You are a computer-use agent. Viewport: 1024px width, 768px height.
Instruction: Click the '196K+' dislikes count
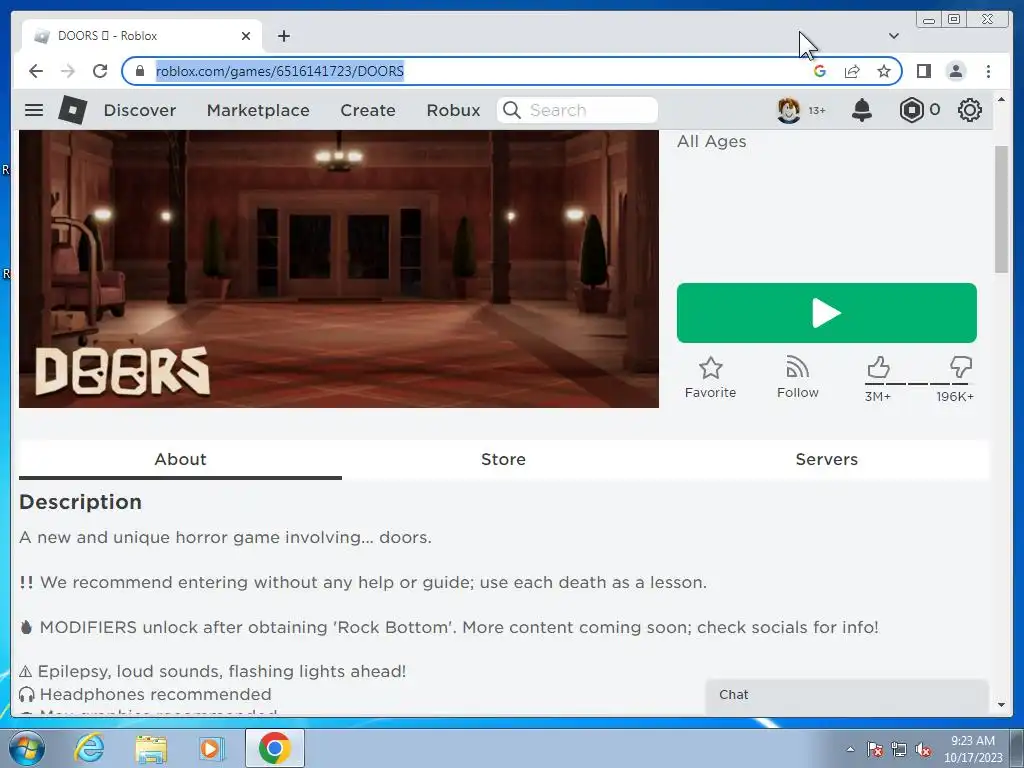pos(955,396)
